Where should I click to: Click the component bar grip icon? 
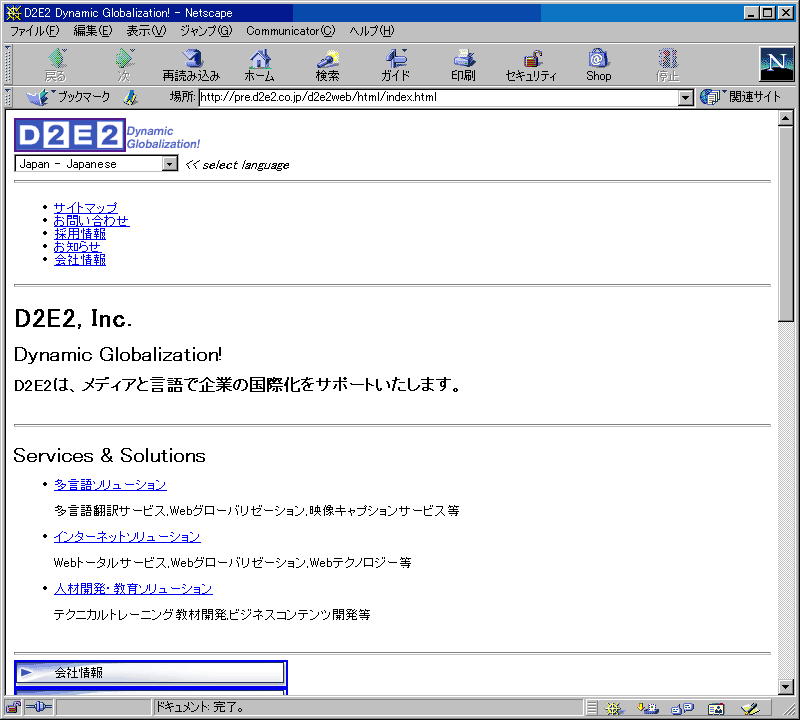coord(592,708)
